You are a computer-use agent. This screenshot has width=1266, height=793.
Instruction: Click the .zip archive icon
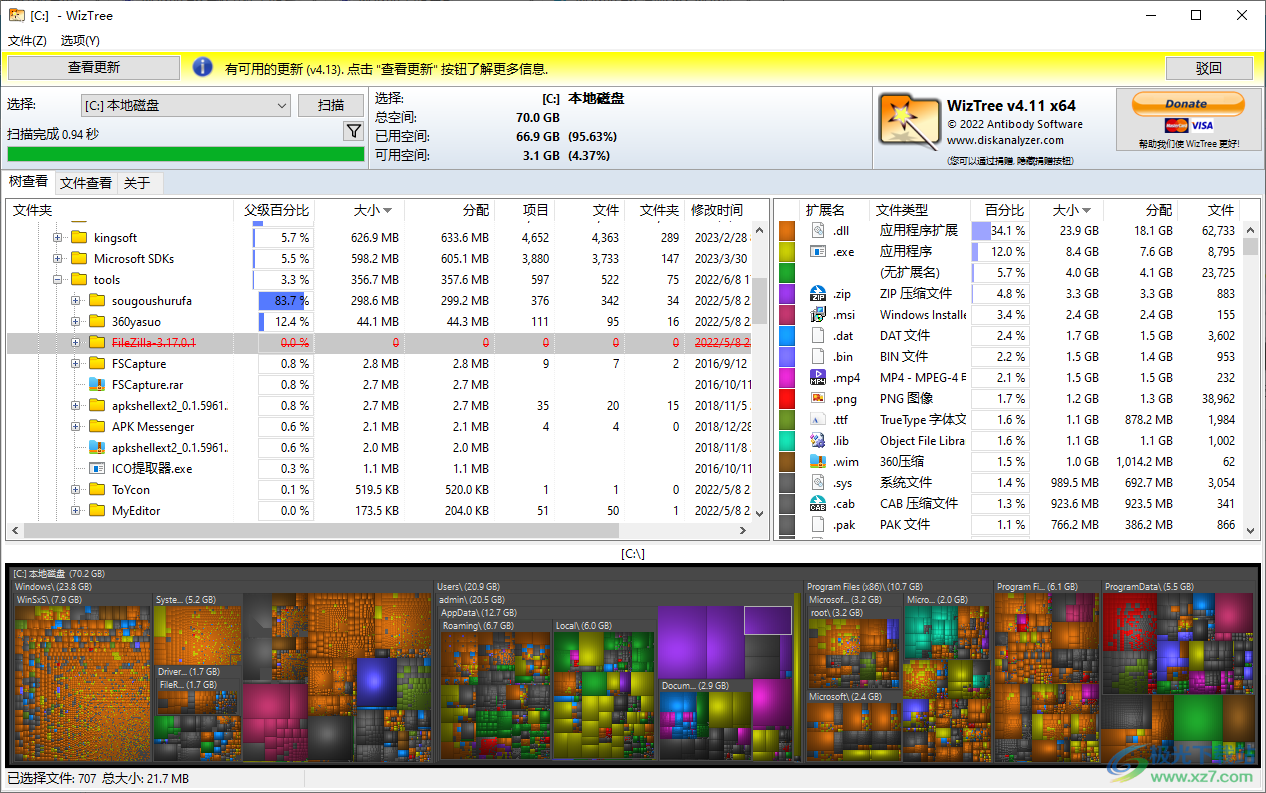click(817, 293)
